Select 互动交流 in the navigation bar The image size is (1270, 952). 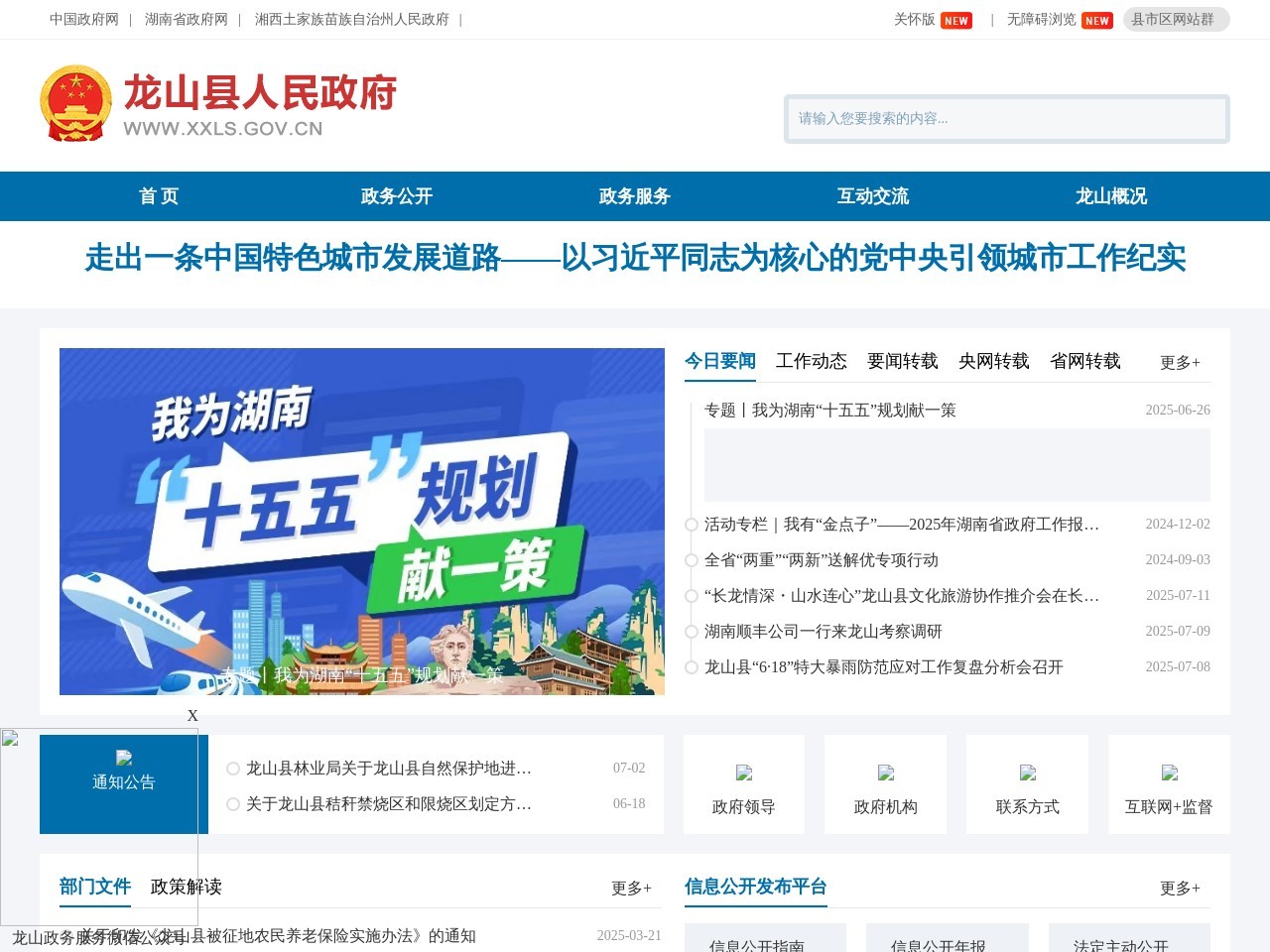click(873, 196)
